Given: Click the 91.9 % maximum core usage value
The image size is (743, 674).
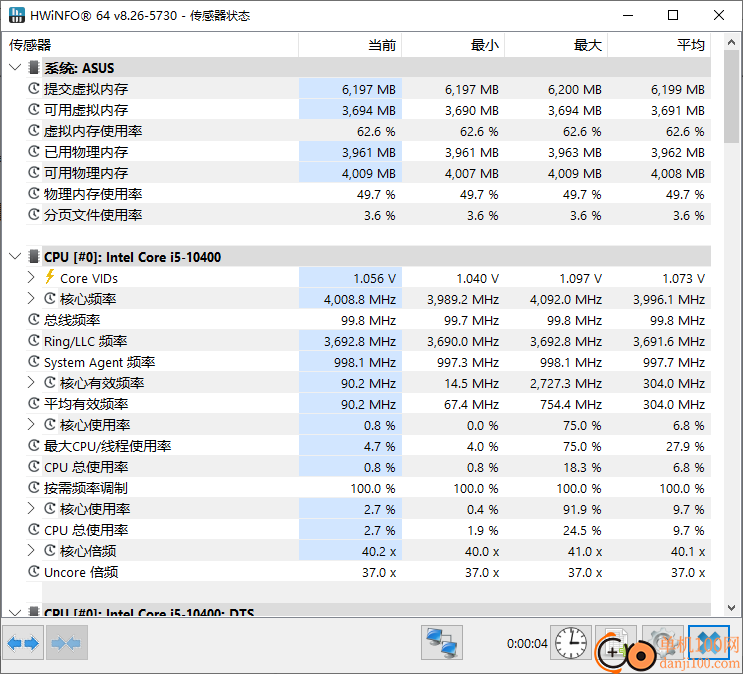Looking at the screenshot, I should tap(582, 510).
